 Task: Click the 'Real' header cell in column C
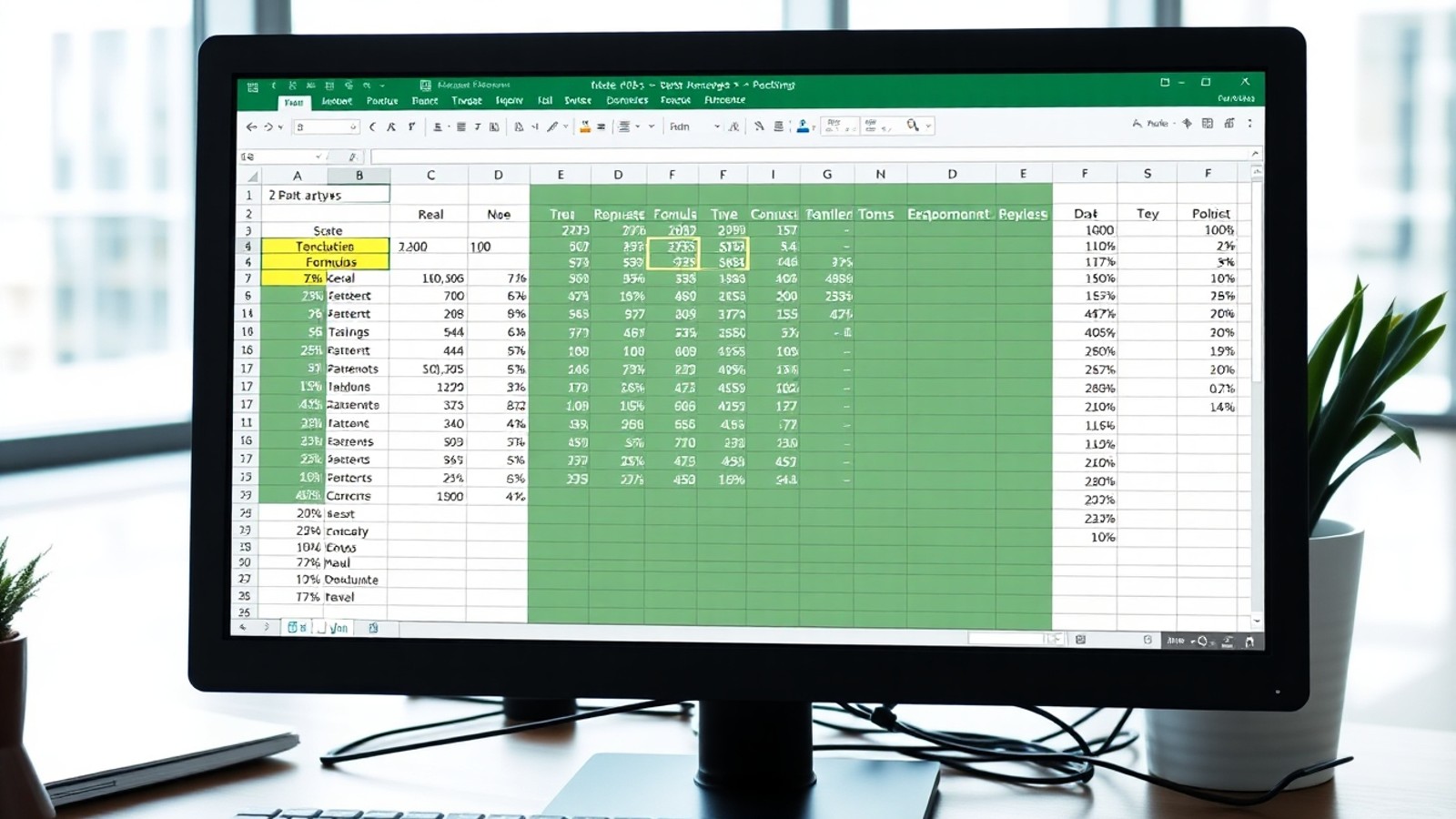(x=430, y=215)
